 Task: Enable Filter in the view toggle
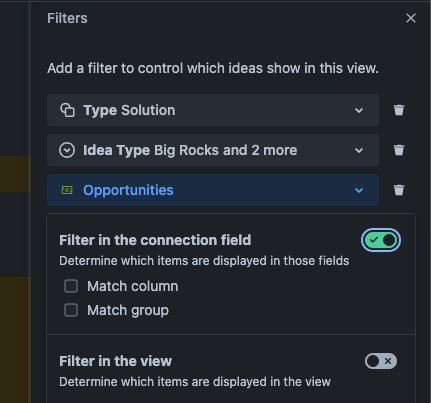click(381, 361)
